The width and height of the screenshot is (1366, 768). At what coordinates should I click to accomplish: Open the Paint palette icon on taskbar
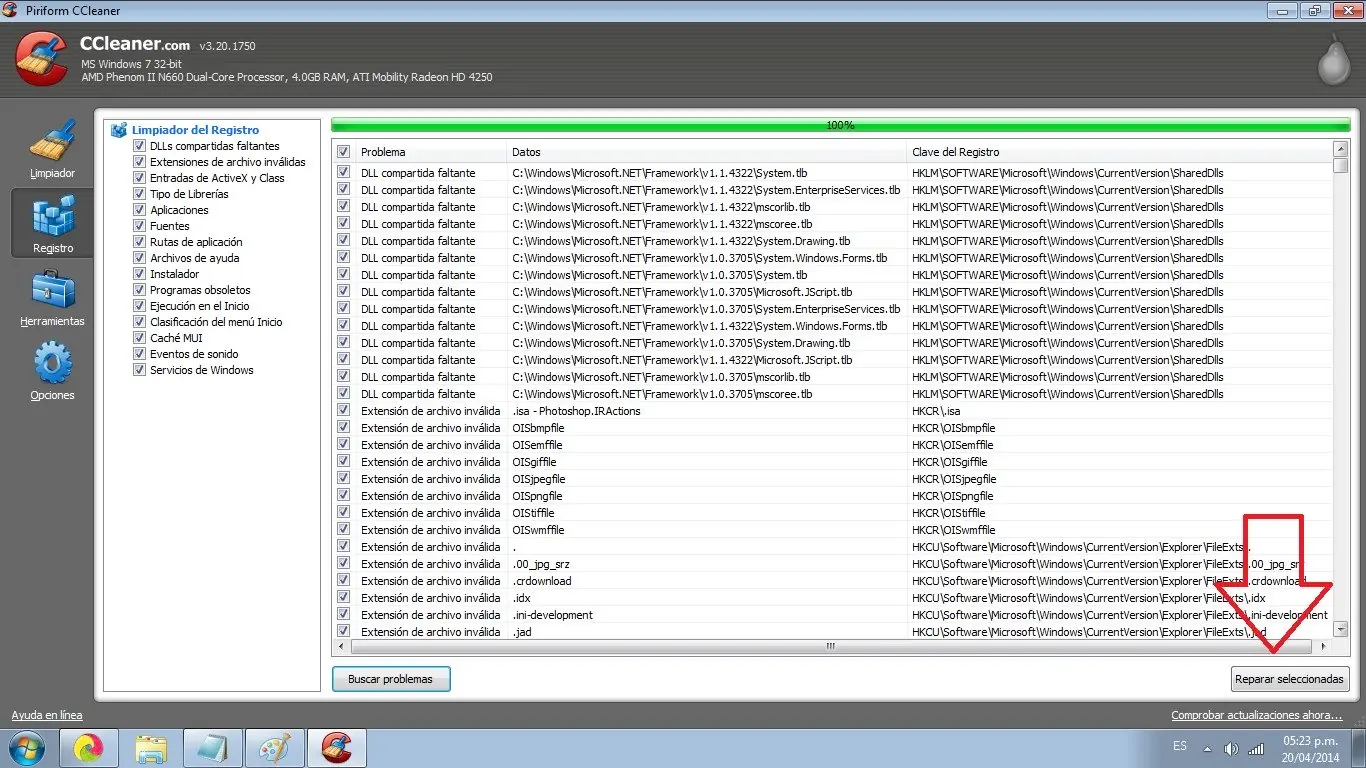point(275,748)
